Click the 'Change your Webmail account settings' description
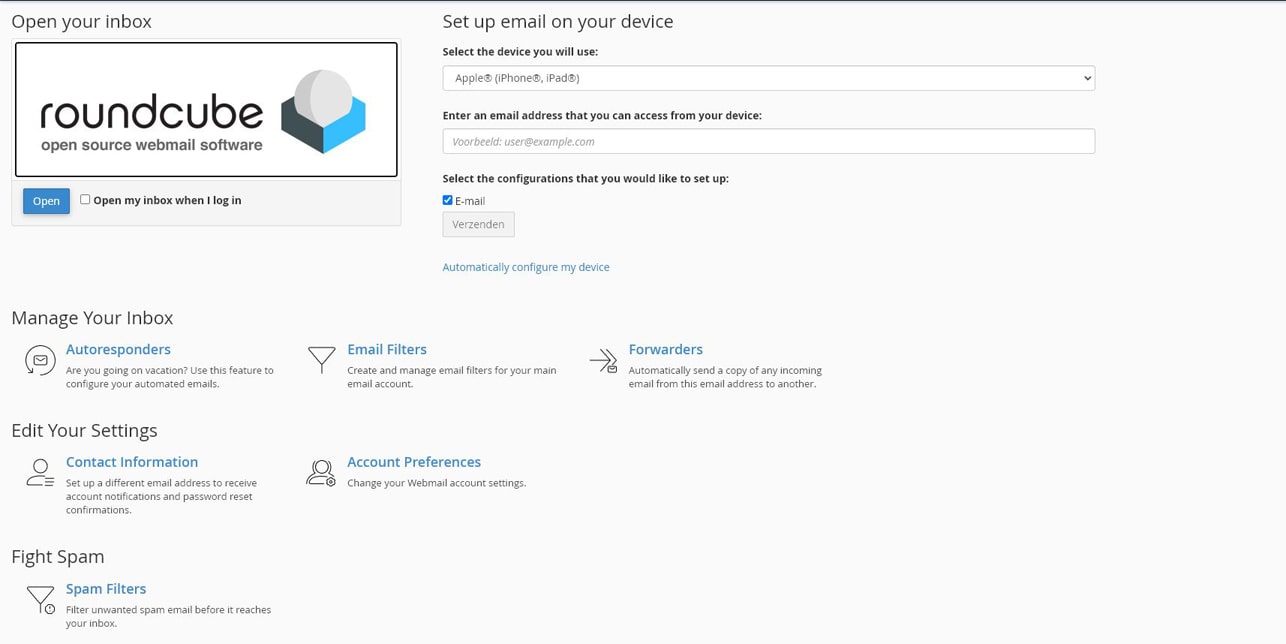1286x644 pixels. coord(436,483)
